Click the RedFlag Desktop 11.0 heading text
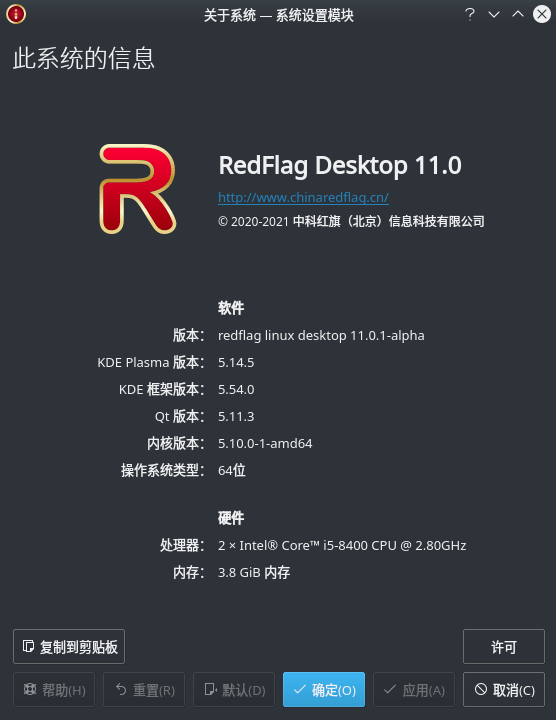 (340, 165)
